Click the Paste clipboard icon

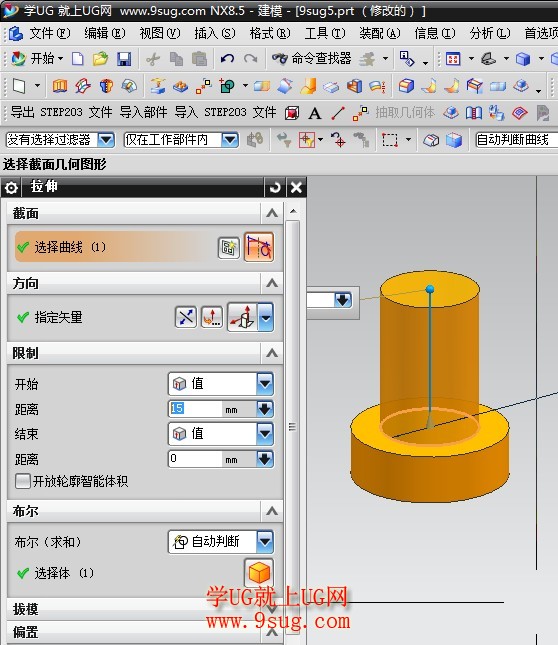coord(199,59)
